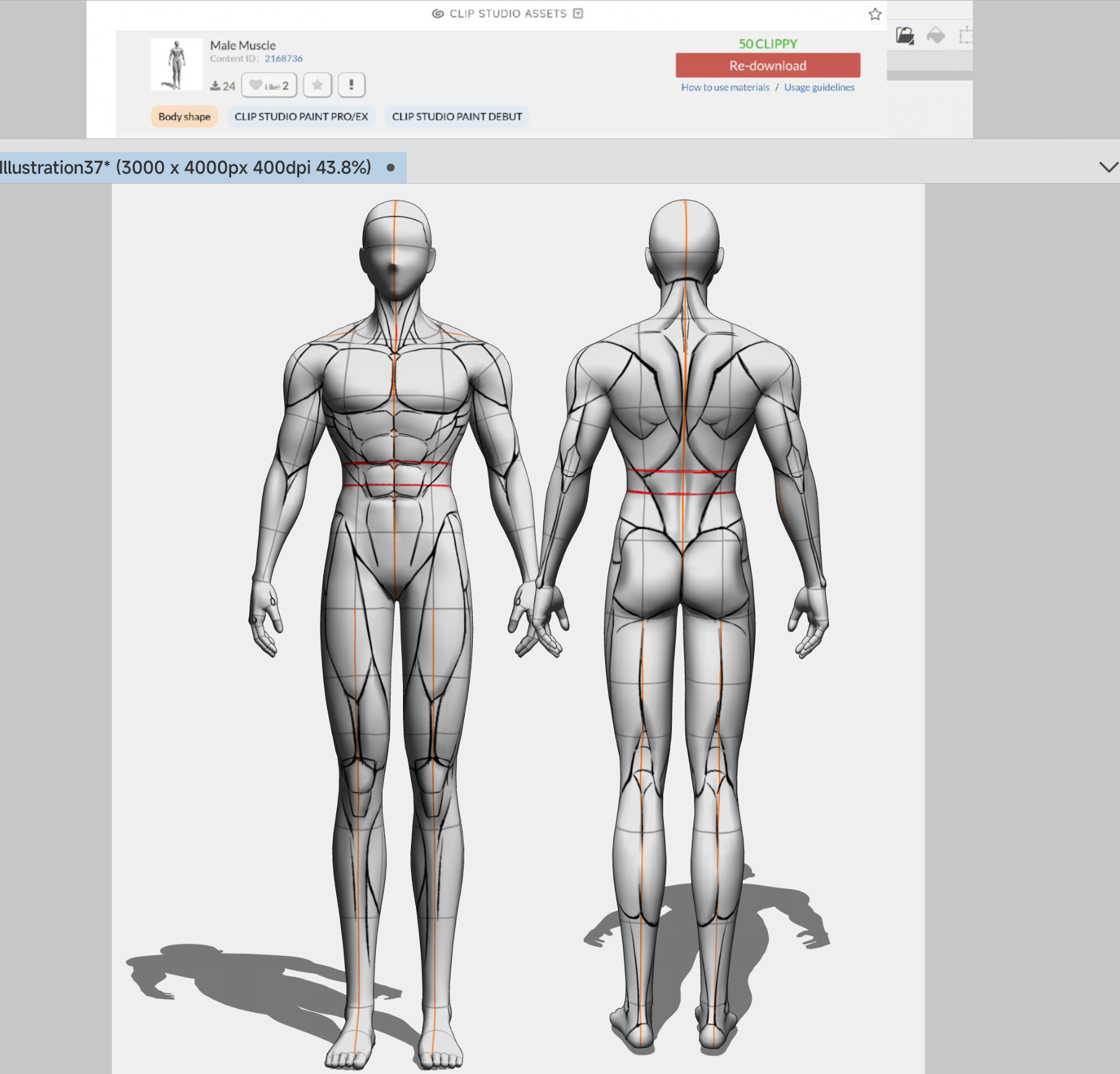This screenshot has height=1074, width=1120.
Task: Click the CLIP STUDIO PAINT PRO/EX tag
Action: point(301,116)
